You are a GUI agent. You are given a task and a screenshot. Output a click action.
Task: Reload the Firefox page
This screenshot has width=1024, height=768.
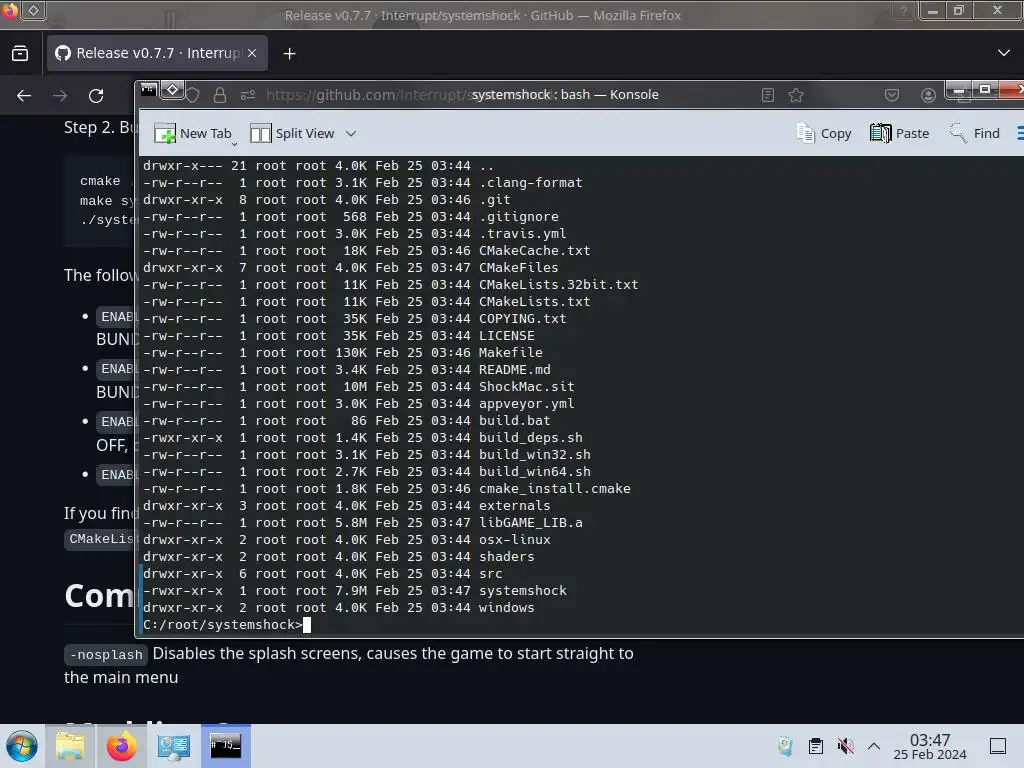(96, 96)
